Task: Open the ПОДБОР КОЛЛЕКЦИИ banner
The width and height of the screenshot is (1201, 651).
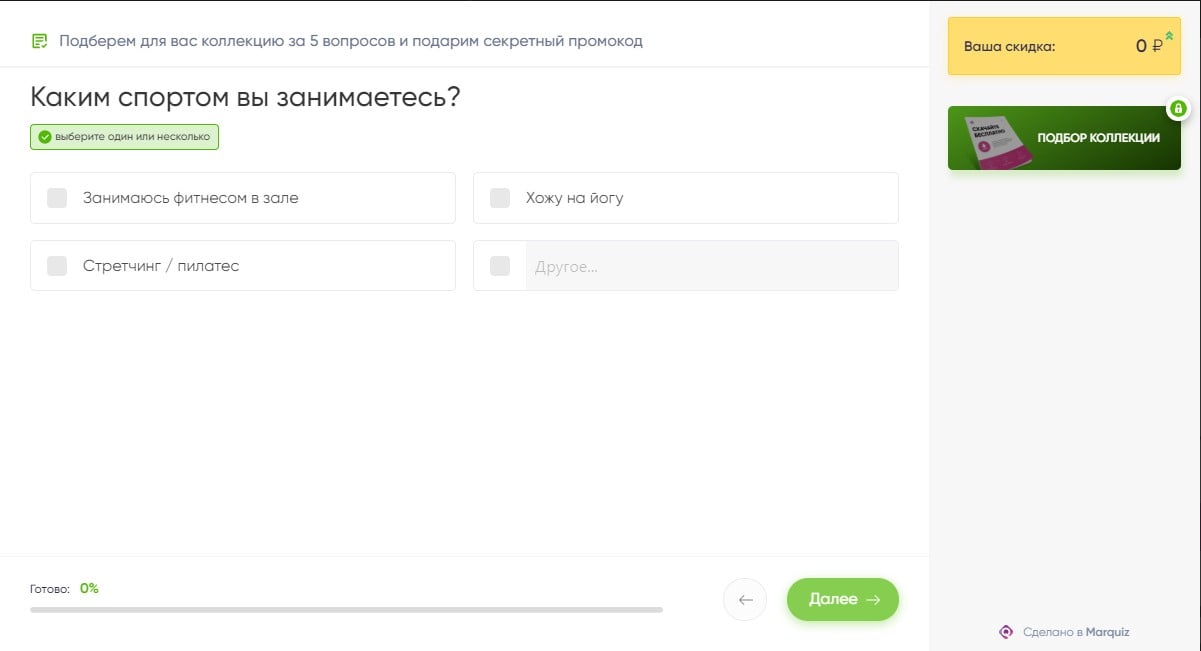Action: pyautogui.click(x=1064, y=138)
